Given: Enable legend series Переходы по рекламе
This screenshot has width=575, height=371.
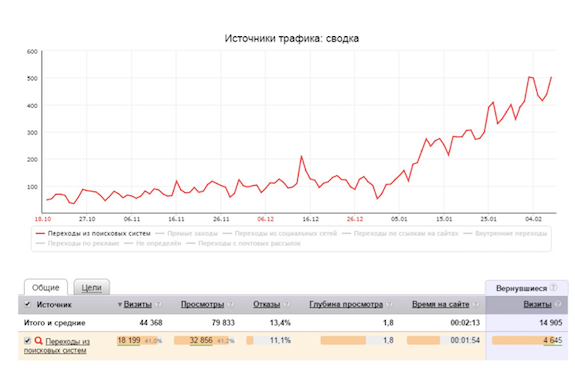Looking at the screenshot, I should 77,243.
